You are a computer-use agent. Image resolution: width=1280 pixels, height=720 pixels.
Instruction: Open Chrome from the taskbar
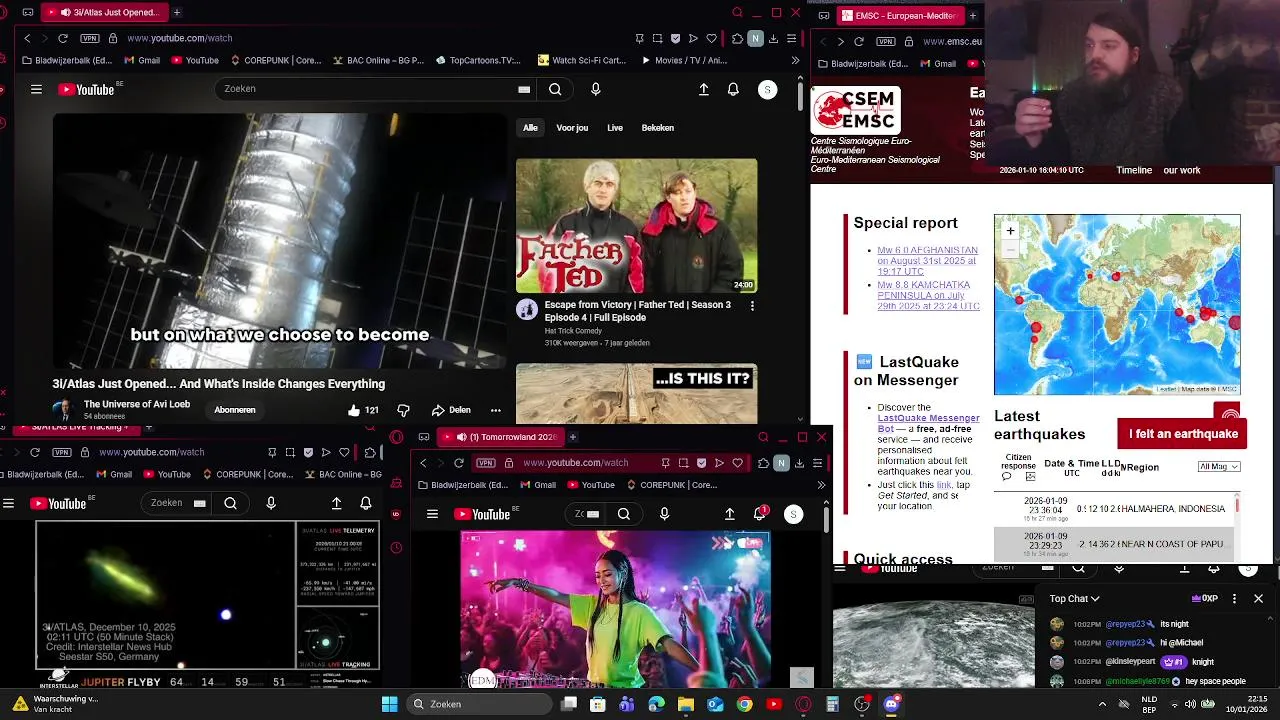(744, 704)
